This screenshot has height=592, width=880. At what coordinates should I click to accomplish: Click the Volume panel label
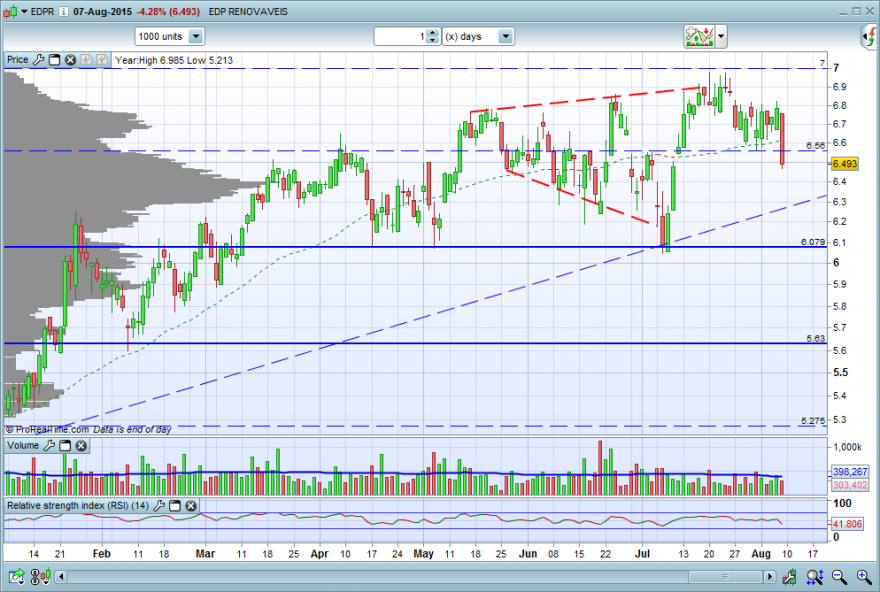coord(23,446)
